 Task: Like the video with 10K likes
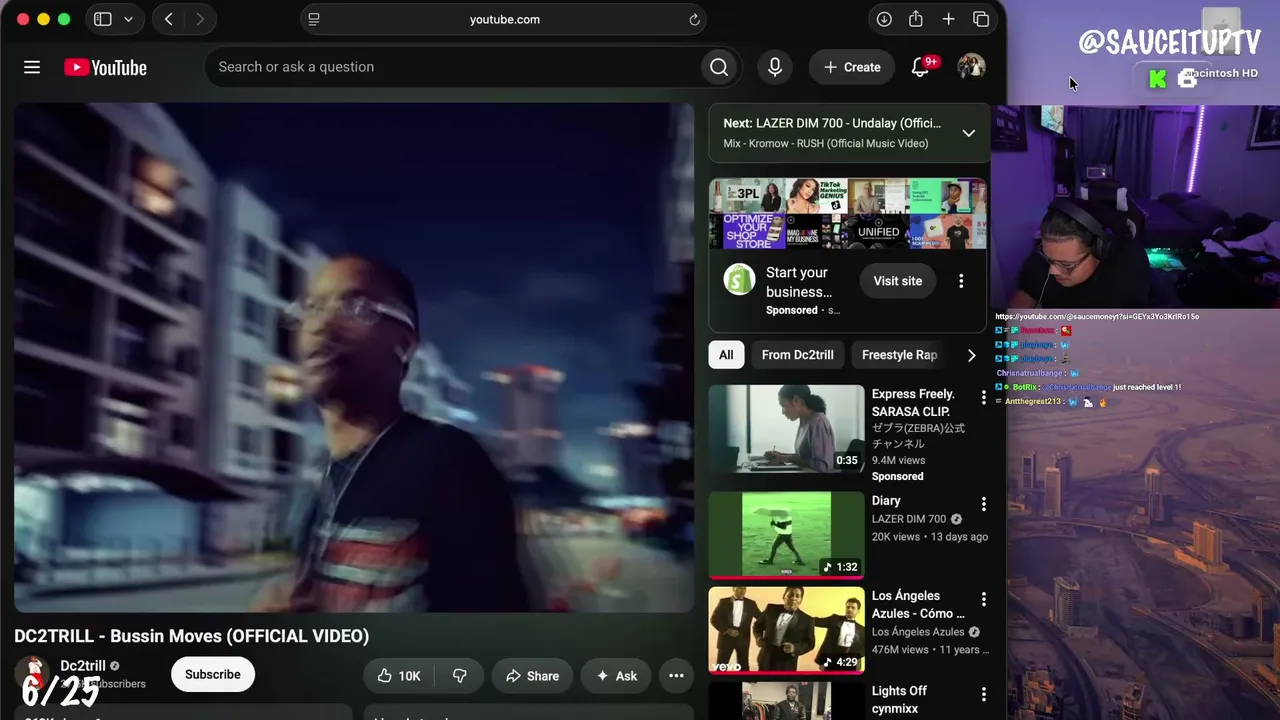[399, 676]
